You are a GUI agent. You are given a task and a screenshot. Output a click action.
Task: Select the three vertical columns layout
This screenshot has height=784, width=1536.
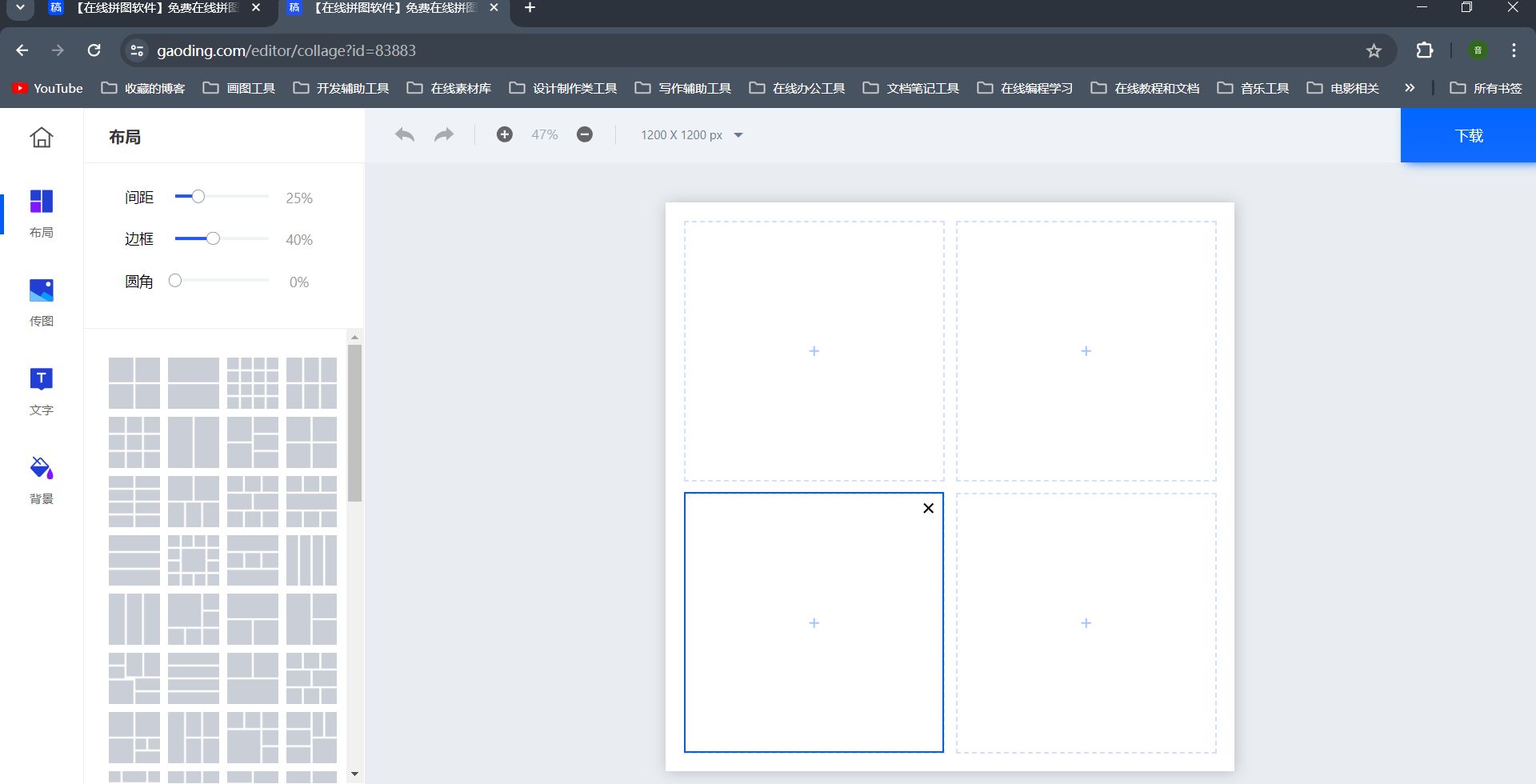[x=134, y=620]
